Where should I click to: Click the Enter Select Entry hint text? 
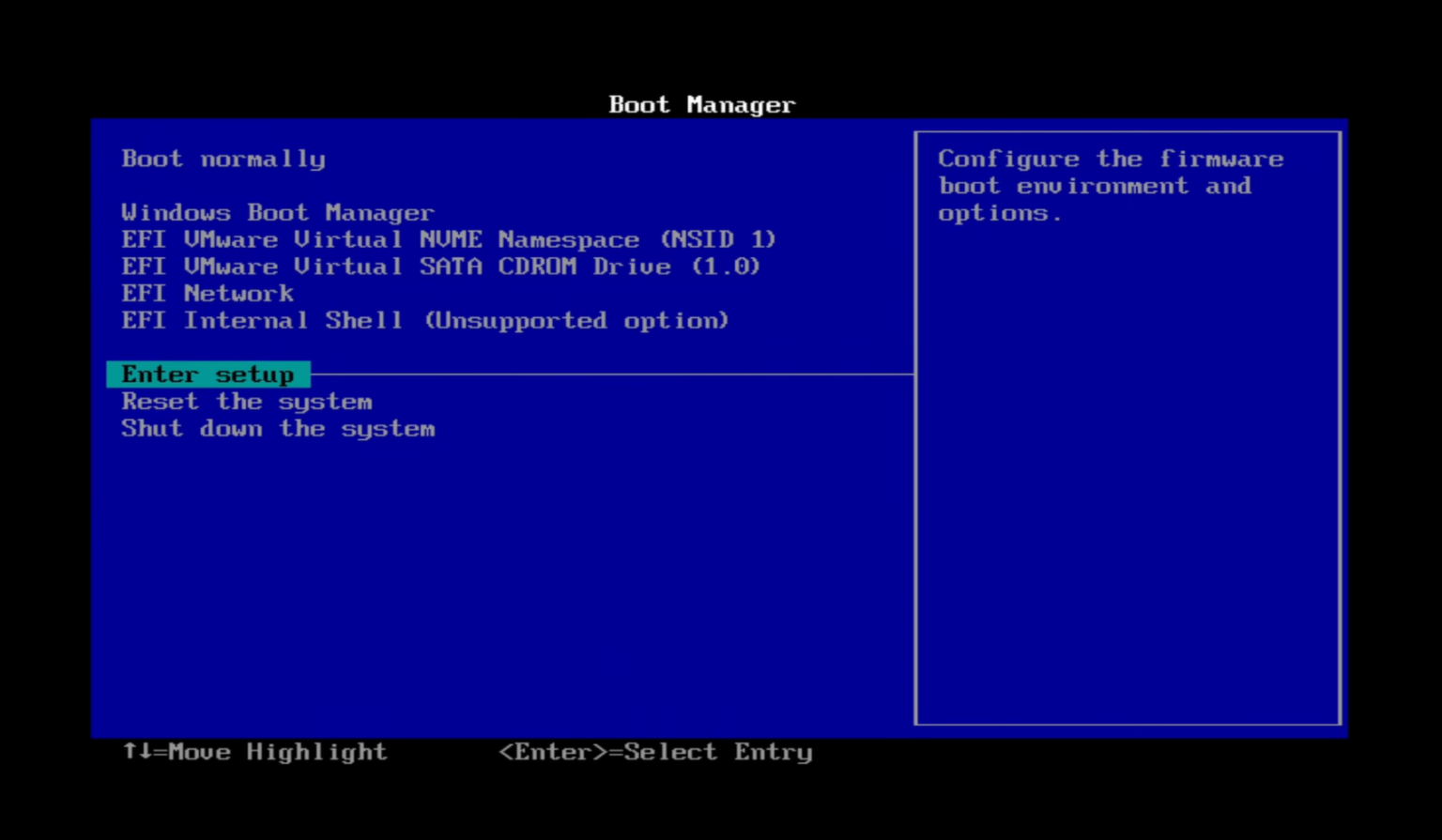click(x=657, y=752)
